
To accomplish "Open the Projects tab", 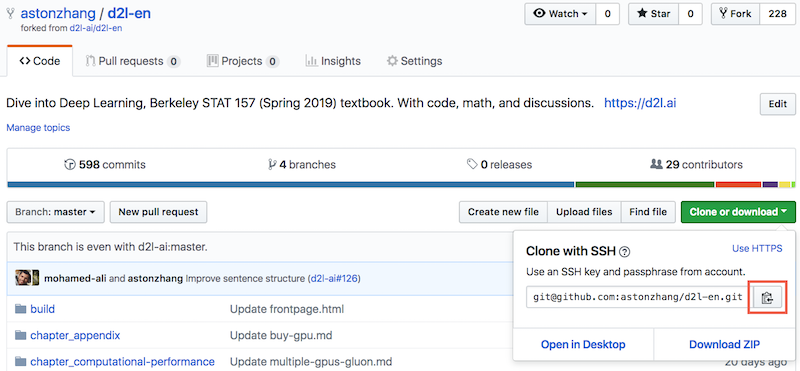I will pyautogui.click(x=243, y=61).
